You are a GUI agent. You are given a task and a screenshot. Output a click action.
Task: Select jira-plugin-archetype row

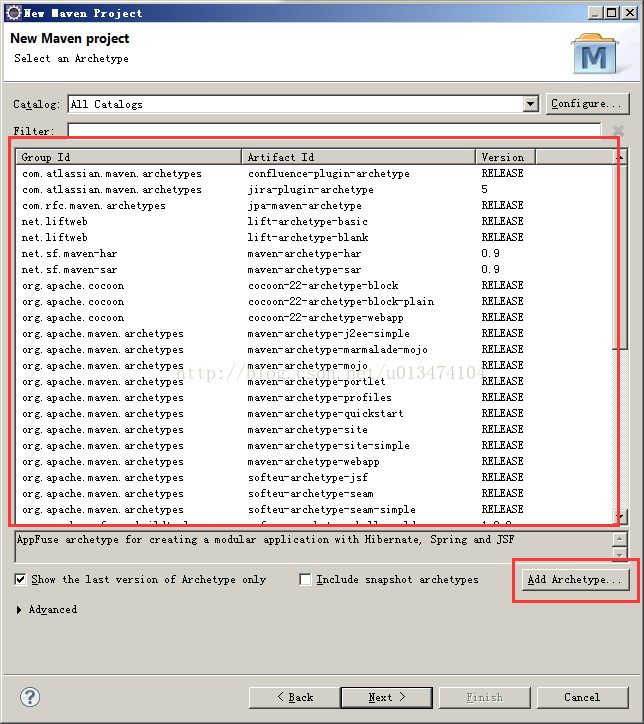click(x=315, y=189)
